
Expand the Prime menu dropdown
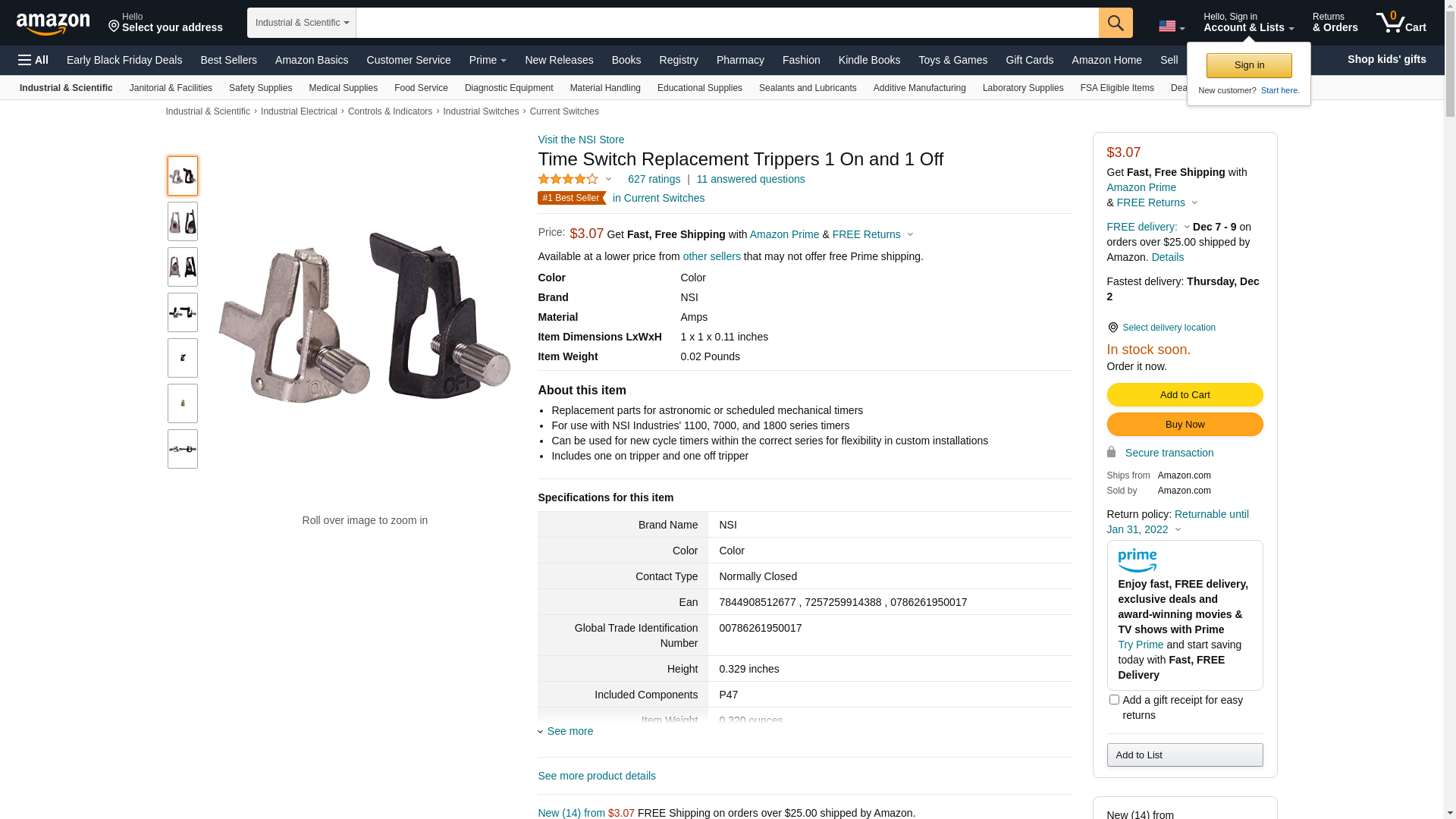488,60
